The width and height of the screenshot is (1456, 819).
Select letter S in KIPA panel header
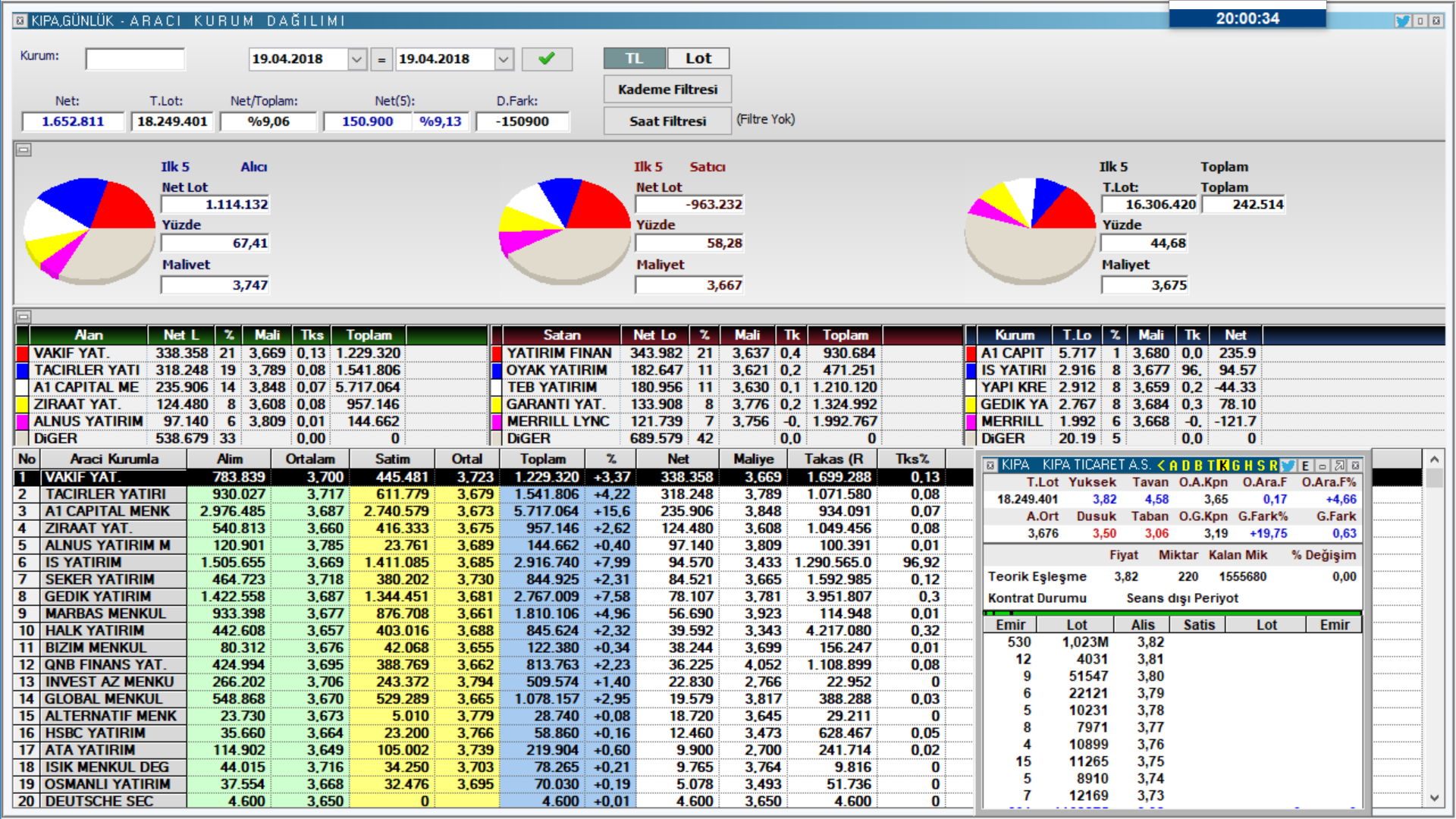(x=1261, y=465)
